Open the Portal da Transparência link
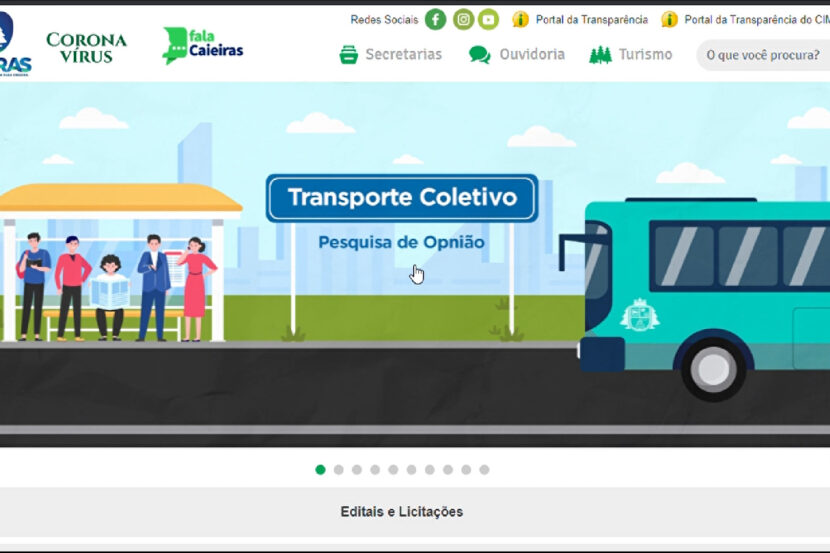The height and width of the screenshot is (553, 830). point(591,20)
